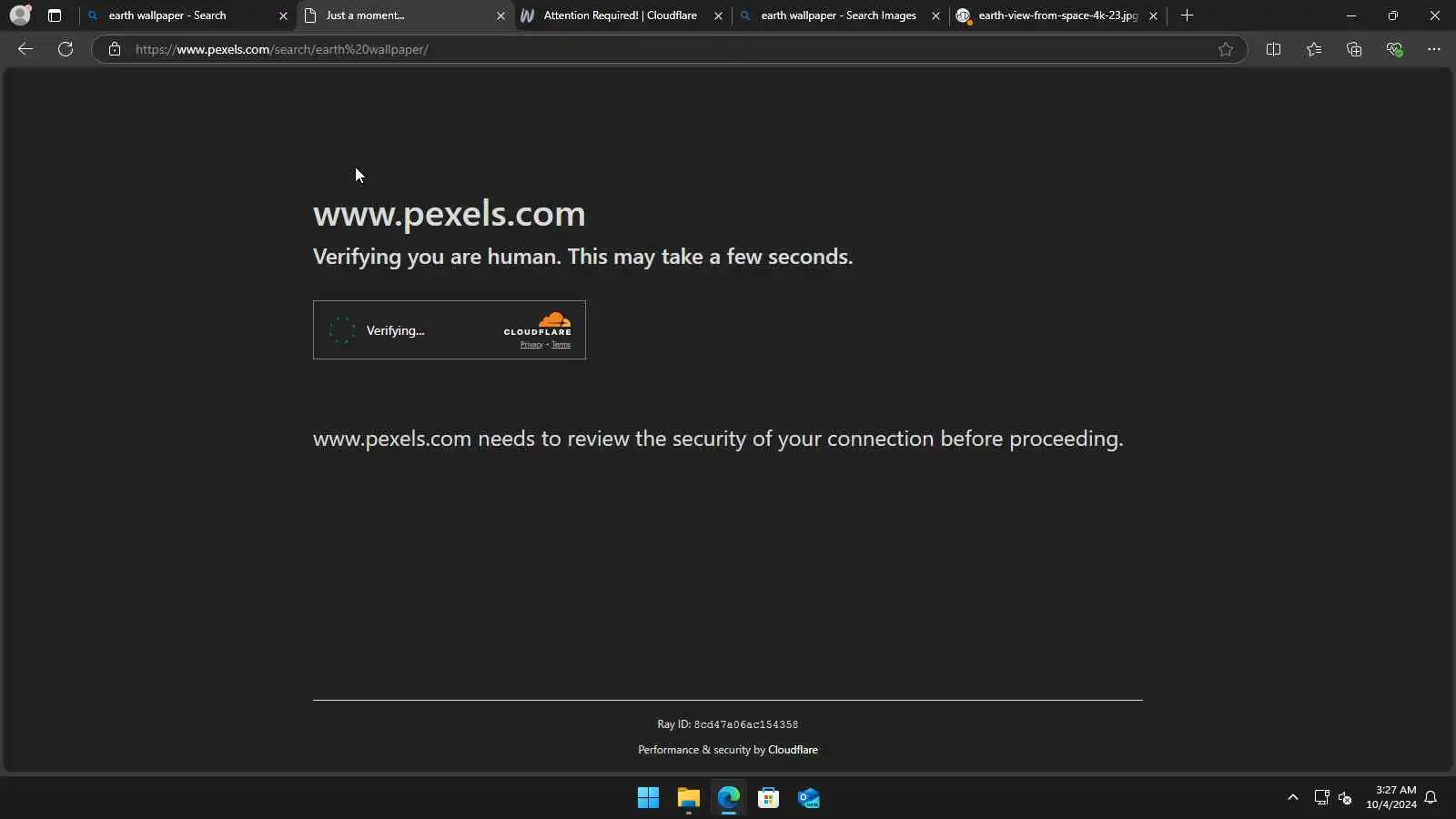Screen dimensions: 1456x819
Task: Open split screen view
Action: pos(1273,49)
